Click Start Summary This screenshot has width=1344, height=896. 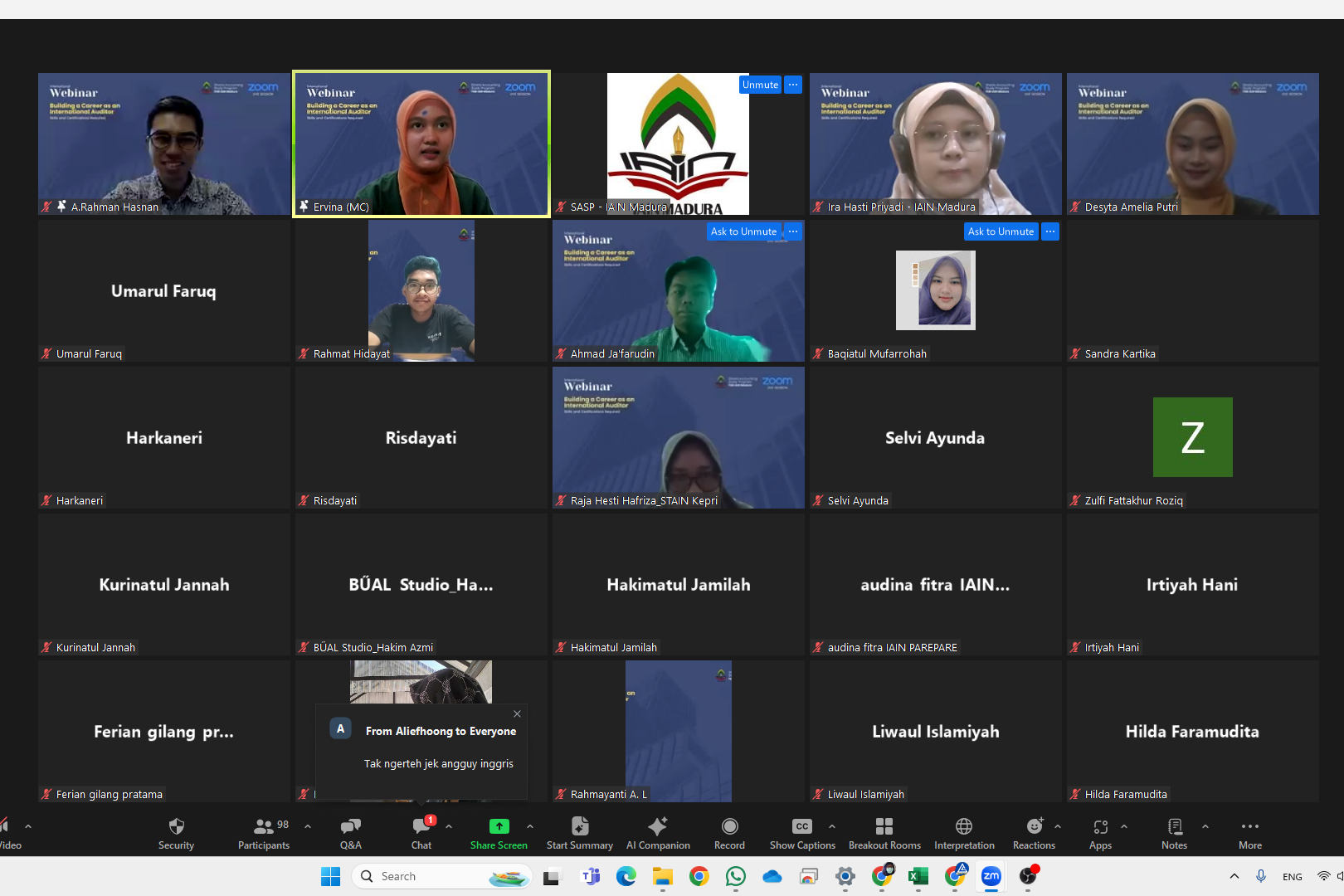click(x=579, y=832)
